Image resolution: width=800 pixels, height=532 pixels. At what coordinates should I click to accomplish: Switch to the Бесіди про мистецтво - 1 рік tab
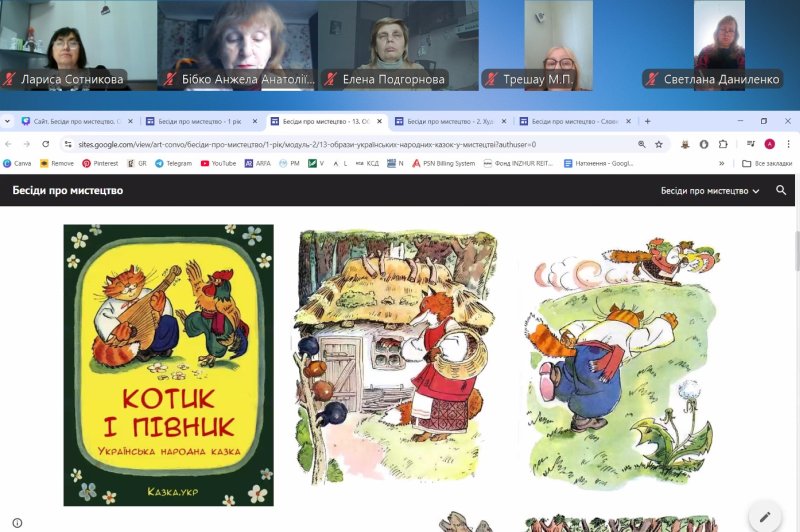pos(200,121)
